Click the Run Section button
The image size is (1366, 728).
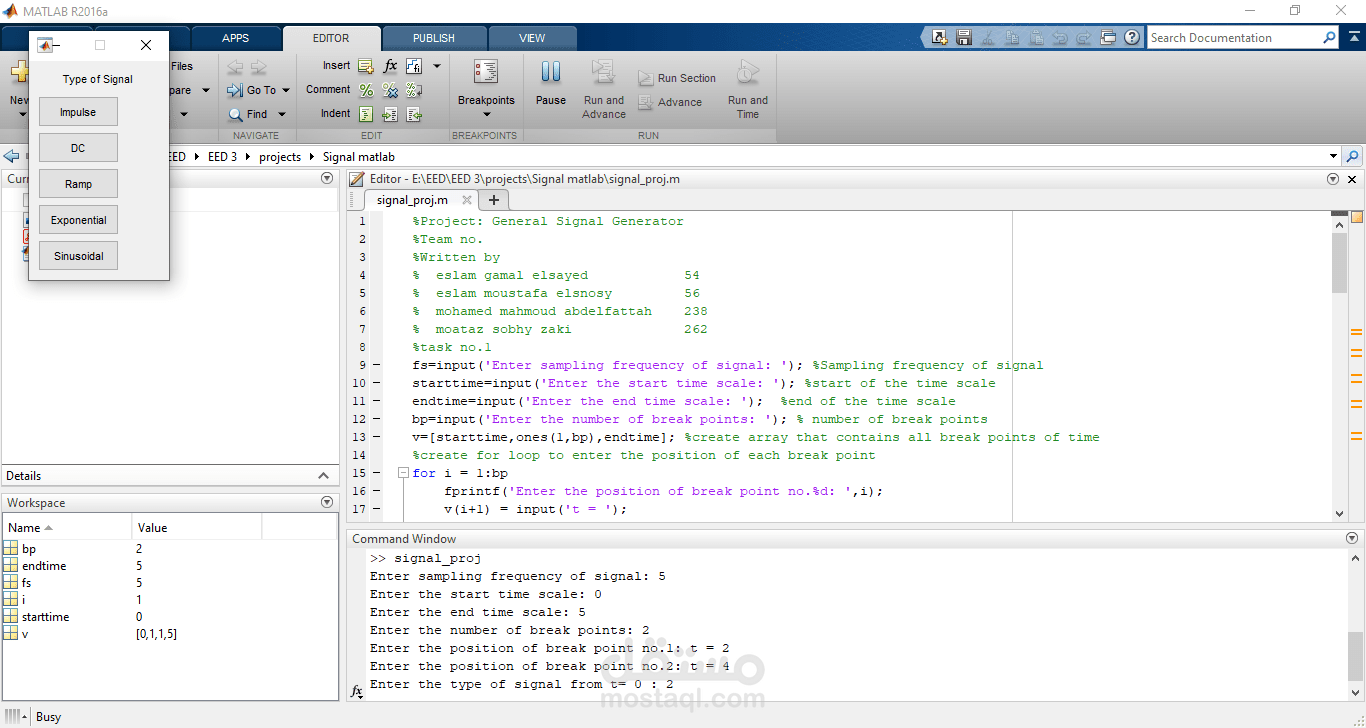[x=676, y=78]
